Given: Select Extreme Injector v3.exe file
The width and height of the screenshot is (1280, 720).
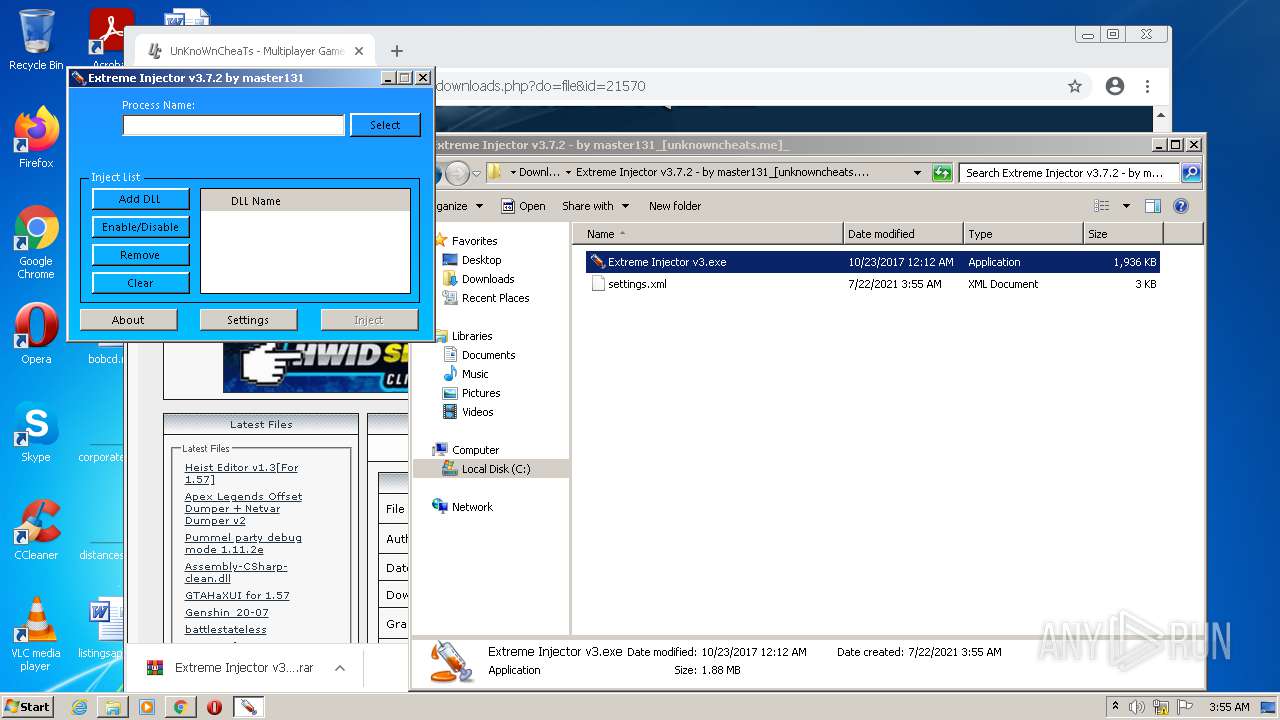Looking at the screenshot, I should coord(873,262).
